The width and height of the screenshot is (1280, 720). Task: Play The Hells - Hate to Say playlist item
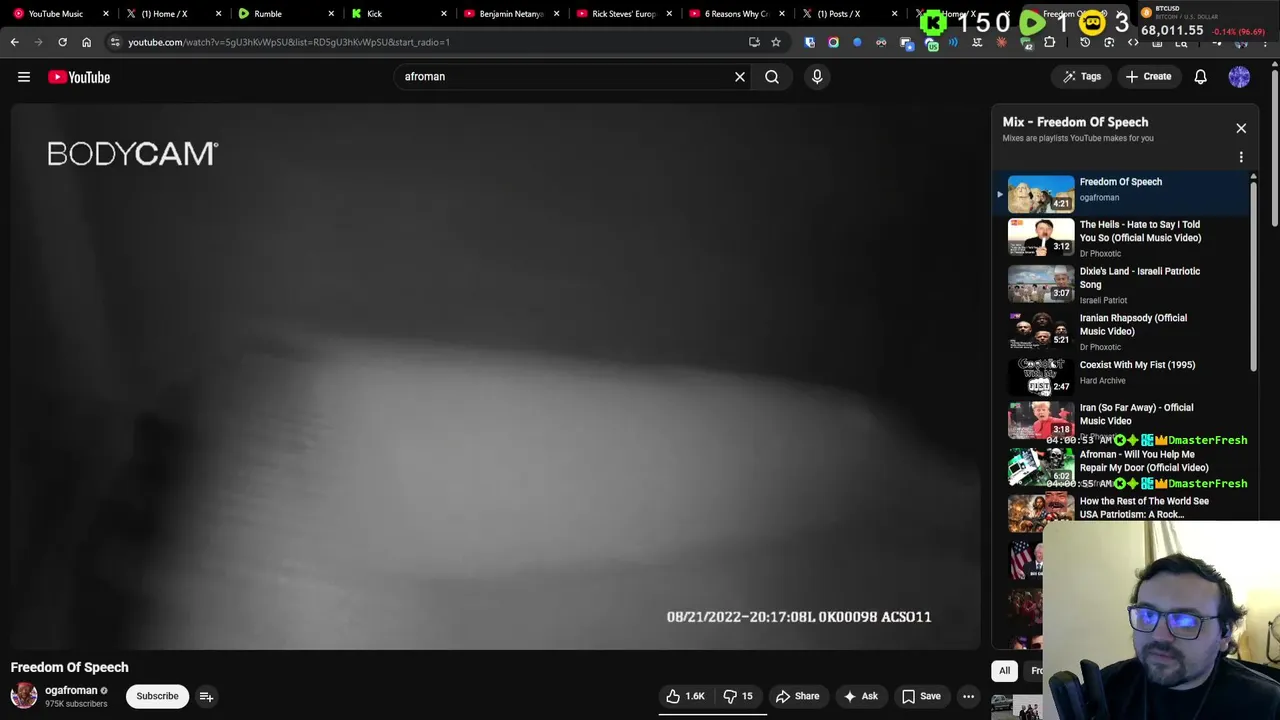(1122, 239)
